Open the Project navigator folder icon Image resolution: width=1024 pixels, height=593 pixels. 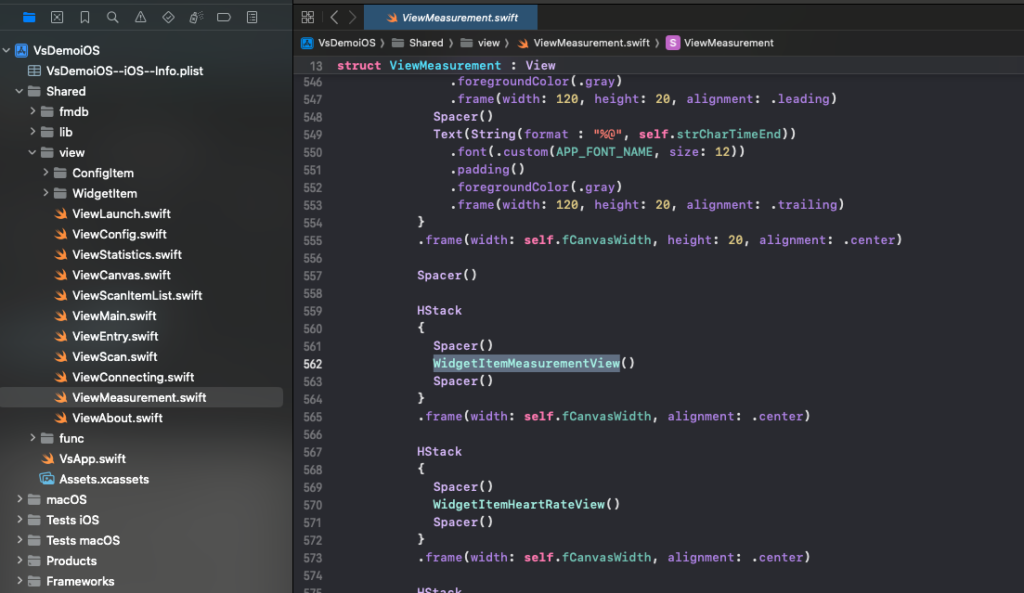tap(29, 17)
